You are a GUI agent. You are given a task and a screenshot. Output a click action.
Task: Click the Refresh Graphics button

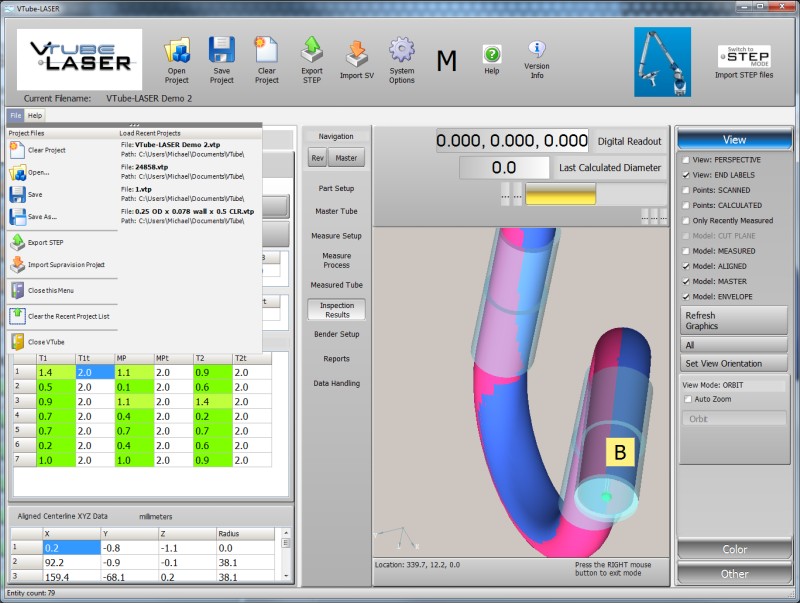point(734,320)
